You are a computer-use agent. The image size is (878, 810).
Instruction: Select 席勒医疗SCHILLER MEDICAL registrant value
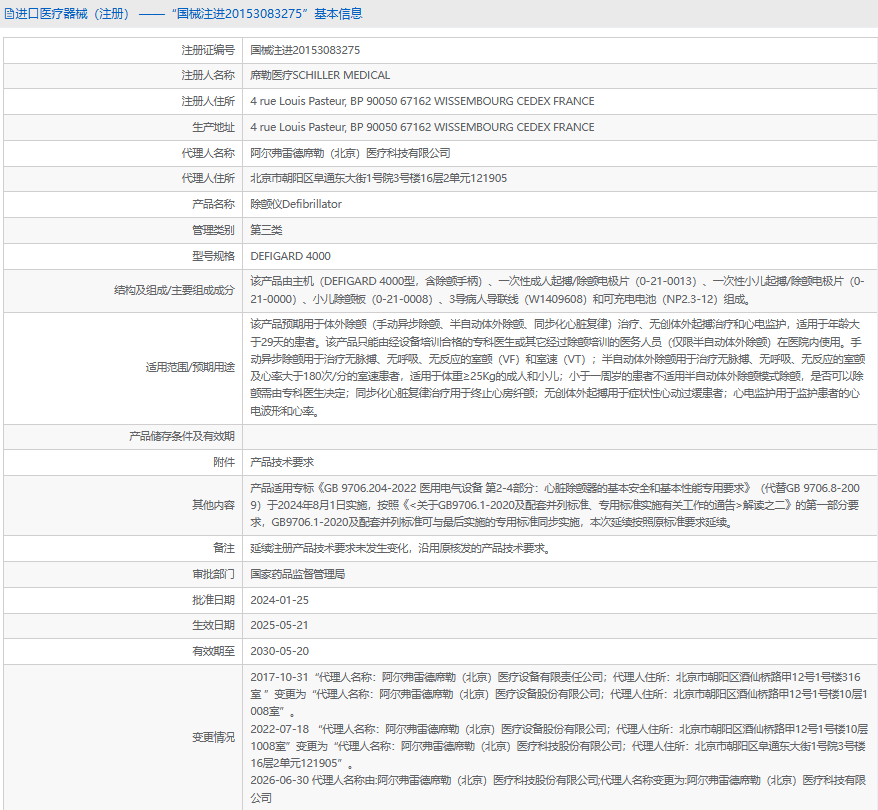coord(320,75)
